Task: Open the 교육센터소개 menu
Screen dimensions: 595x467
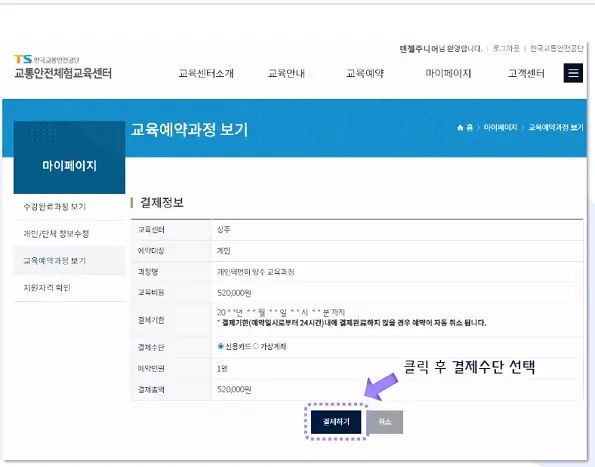Action: (206, 73)
